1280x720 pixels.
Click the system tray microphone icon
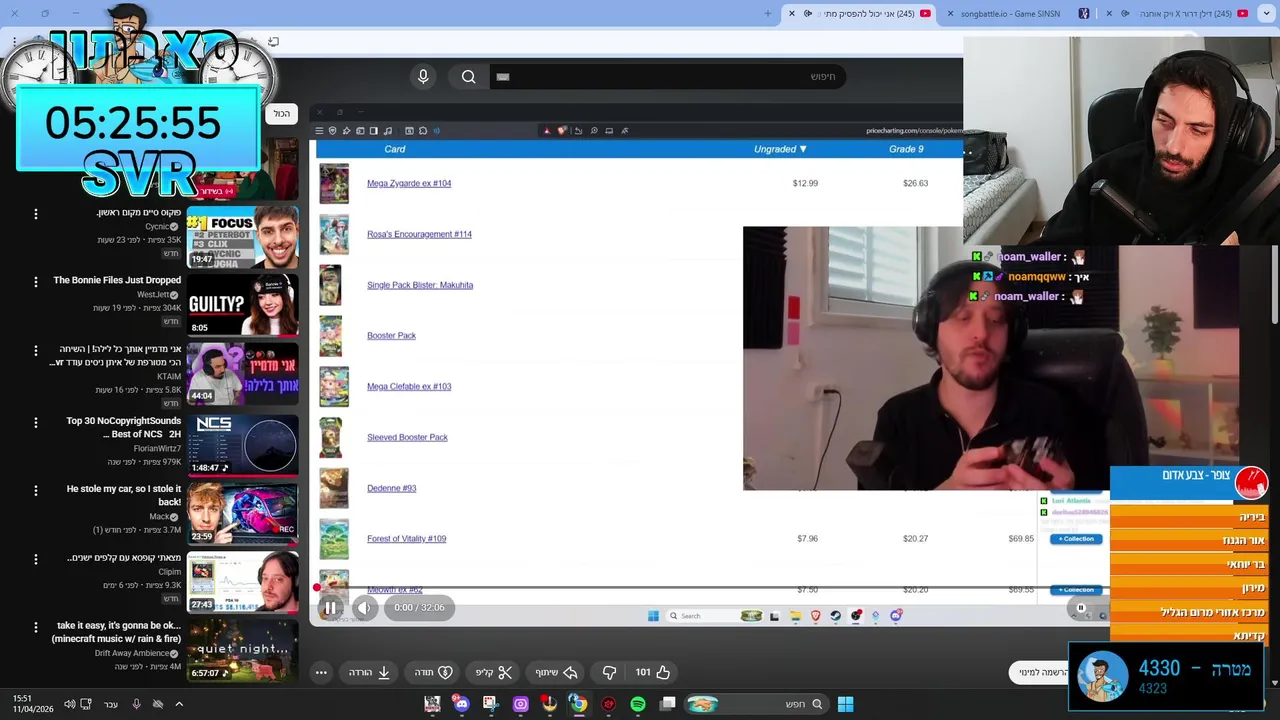coord(136,704)
